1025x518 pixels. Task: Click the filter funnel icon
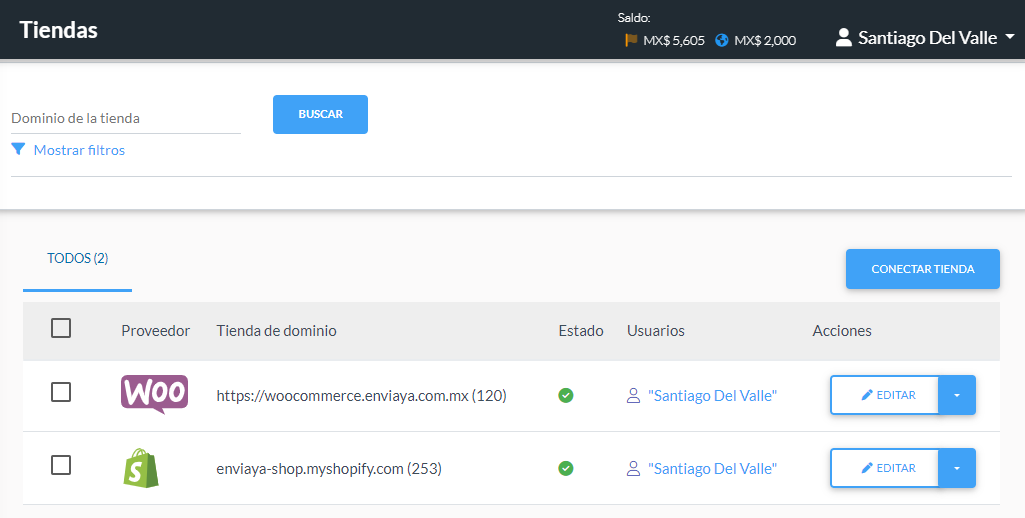[18, 150]
